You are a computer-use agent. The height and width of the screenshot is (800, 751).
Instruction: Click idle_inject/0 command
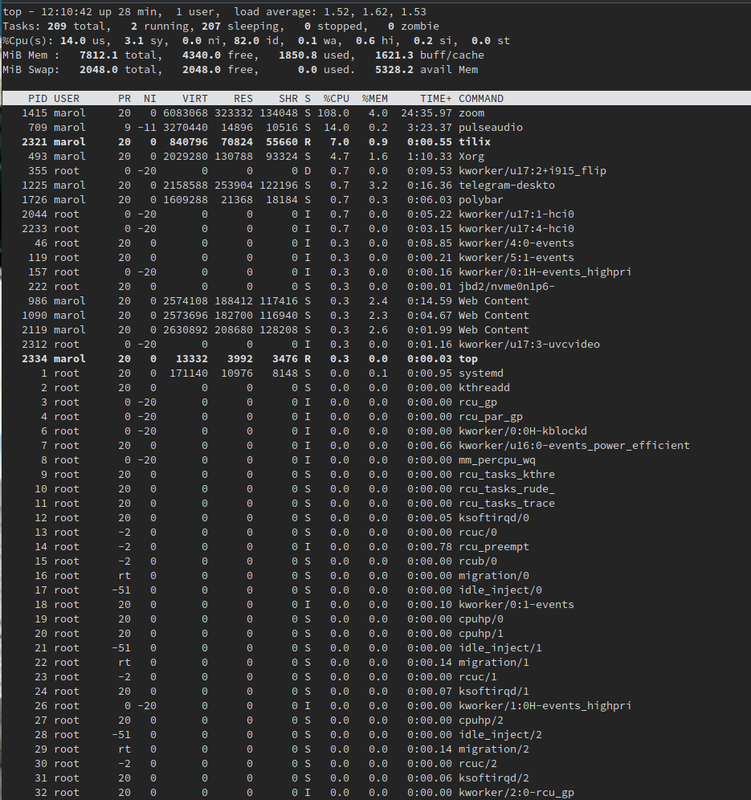tap(500, 590)
